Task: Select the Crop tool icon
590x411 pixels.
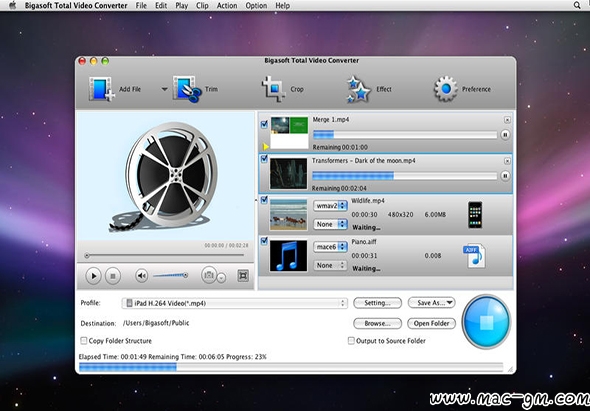Action: pyautogui.click(x=274, y=89)
